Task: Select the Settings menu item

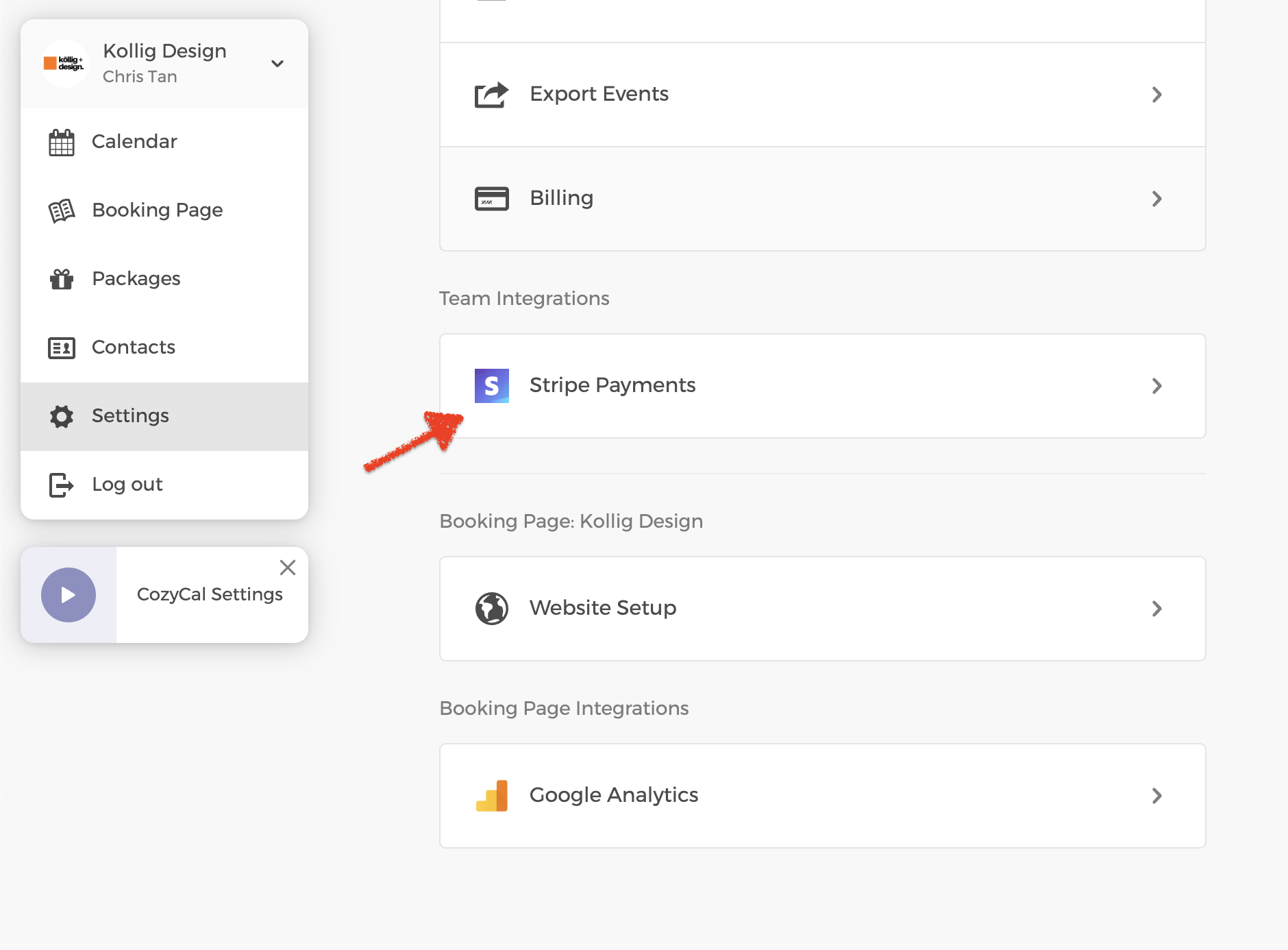Action: point(164,416)
